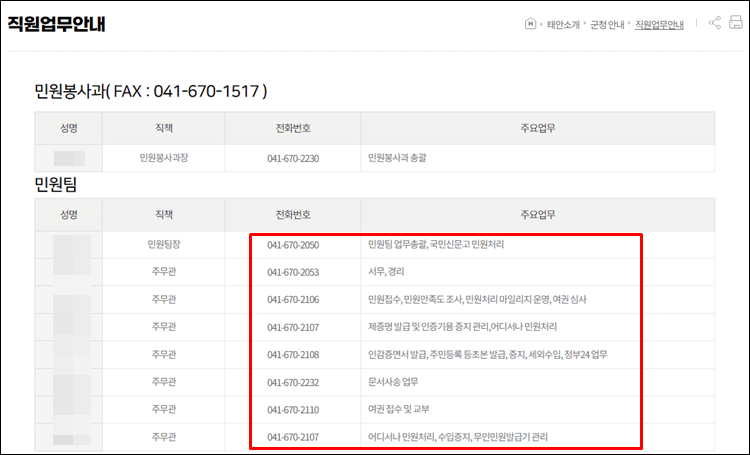Open the 직원업무안내 breadcrumb link
The height and width of the screenshot is (455, 750).
coord(659,24)
